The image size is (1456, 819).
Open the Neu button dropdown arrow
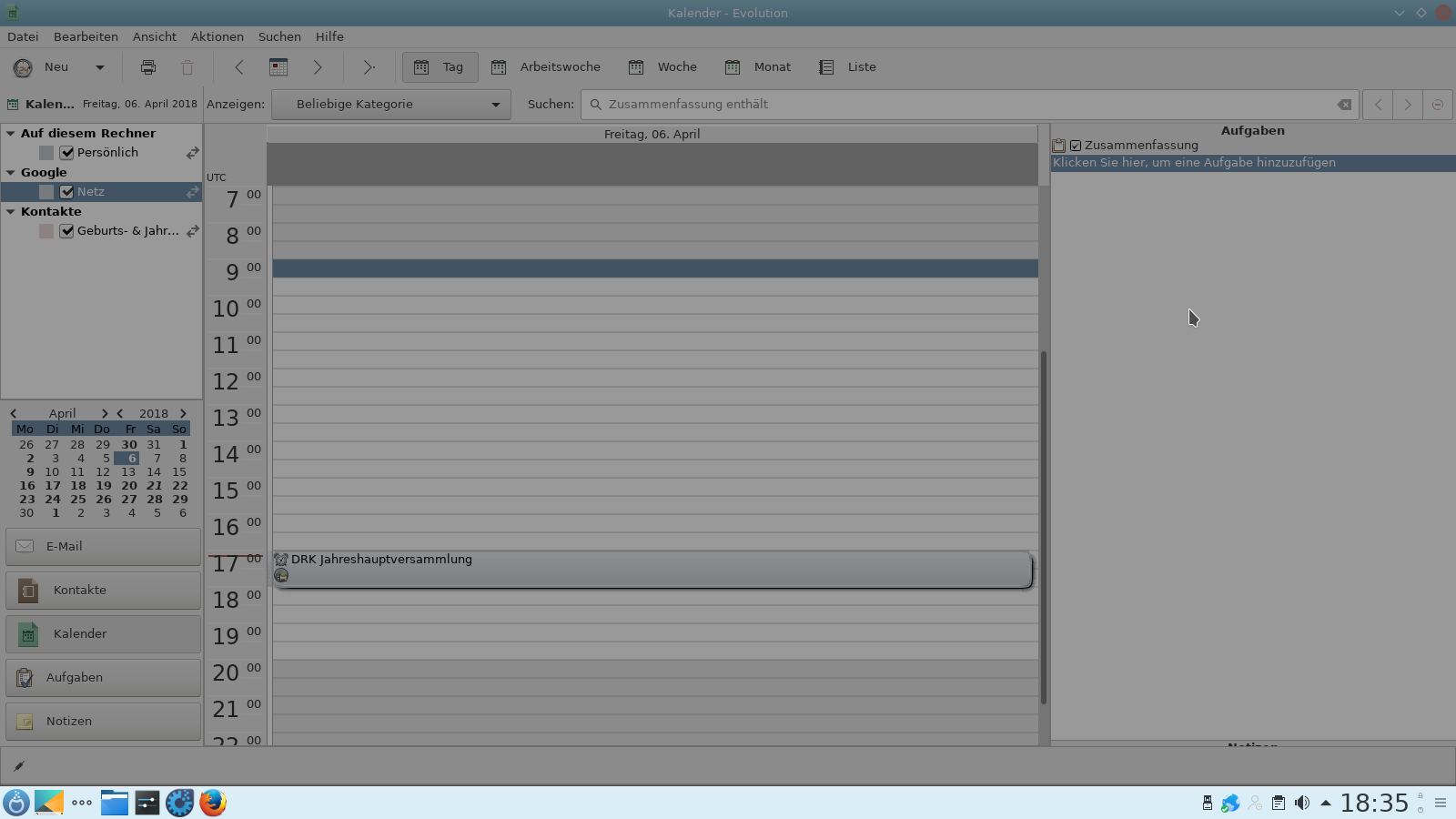100,67
